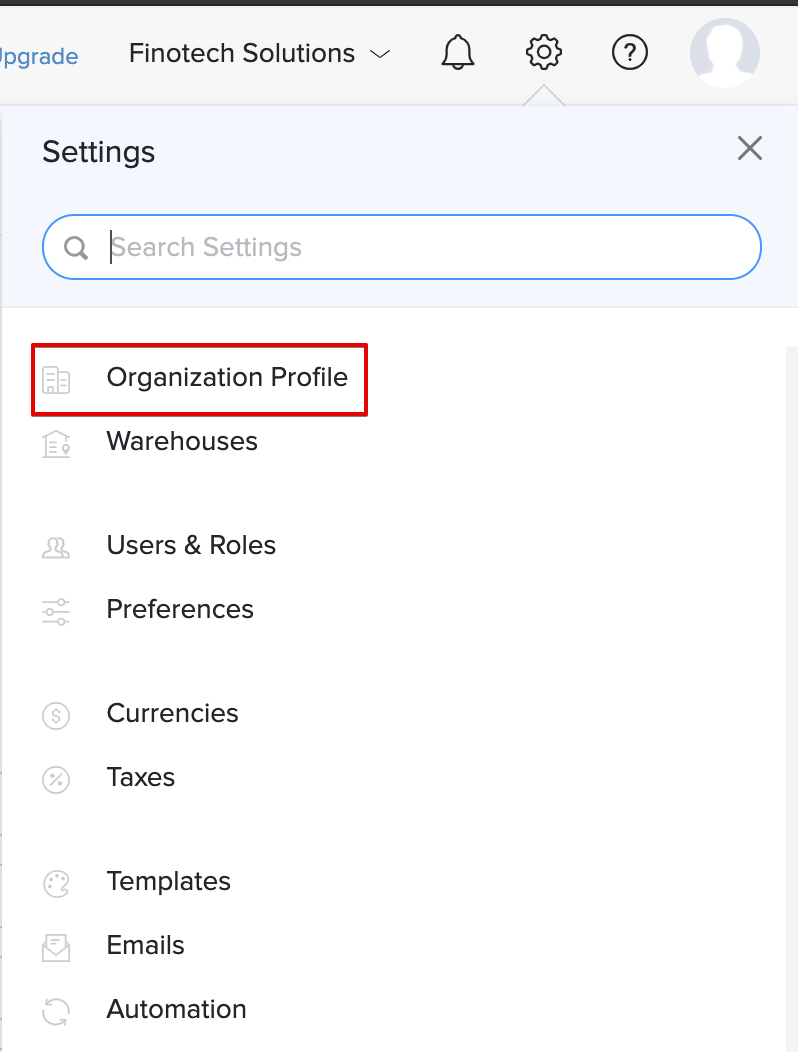Click the Organization Profile building icon
The image size is (798, 1052).
click(57, 380)
